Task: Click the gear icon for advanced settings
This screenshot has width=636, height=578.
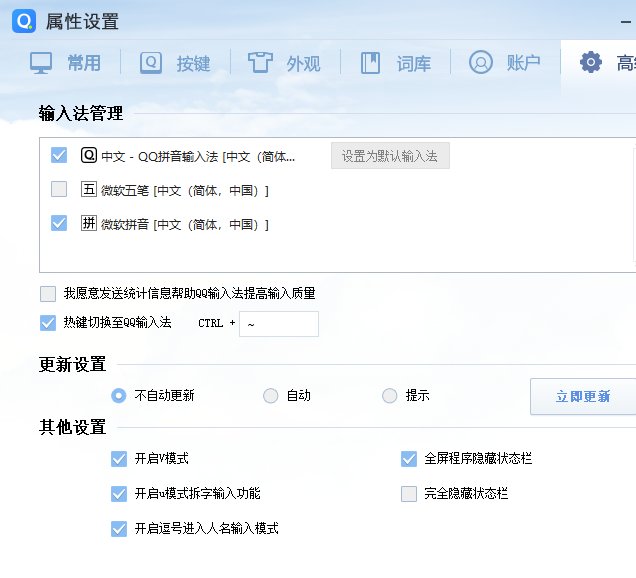Action: [x=591, y=63]
